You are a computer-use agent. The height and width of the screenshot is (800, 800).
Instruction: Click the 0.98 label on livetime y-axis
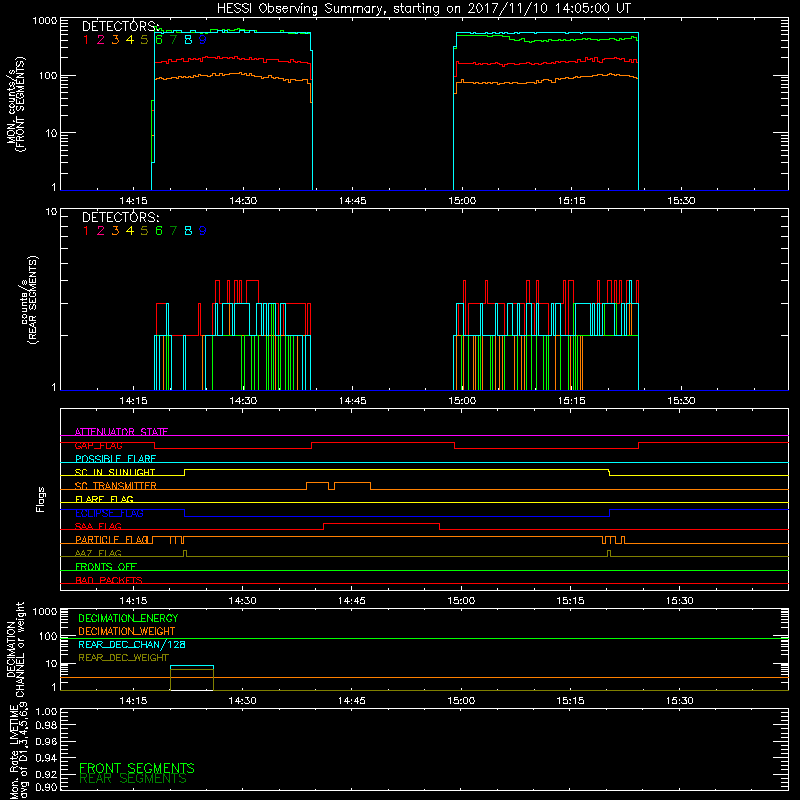point(46,725)
